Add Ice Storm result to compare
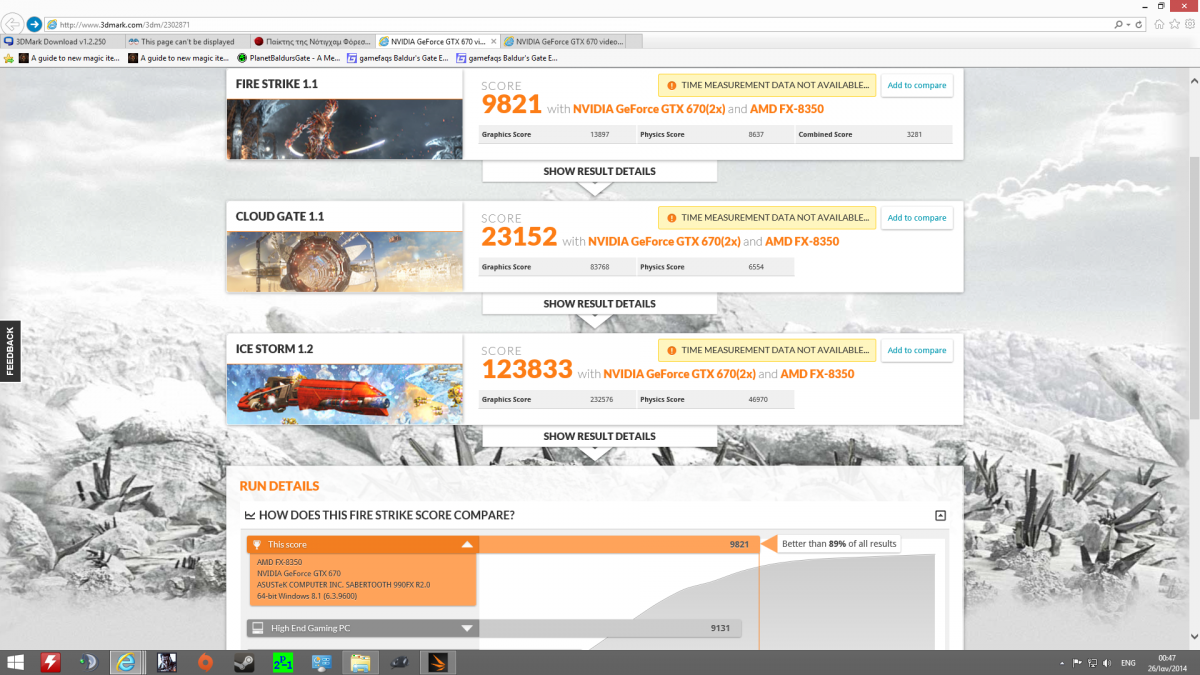1200x675 pixels. [x=917, y=350]
